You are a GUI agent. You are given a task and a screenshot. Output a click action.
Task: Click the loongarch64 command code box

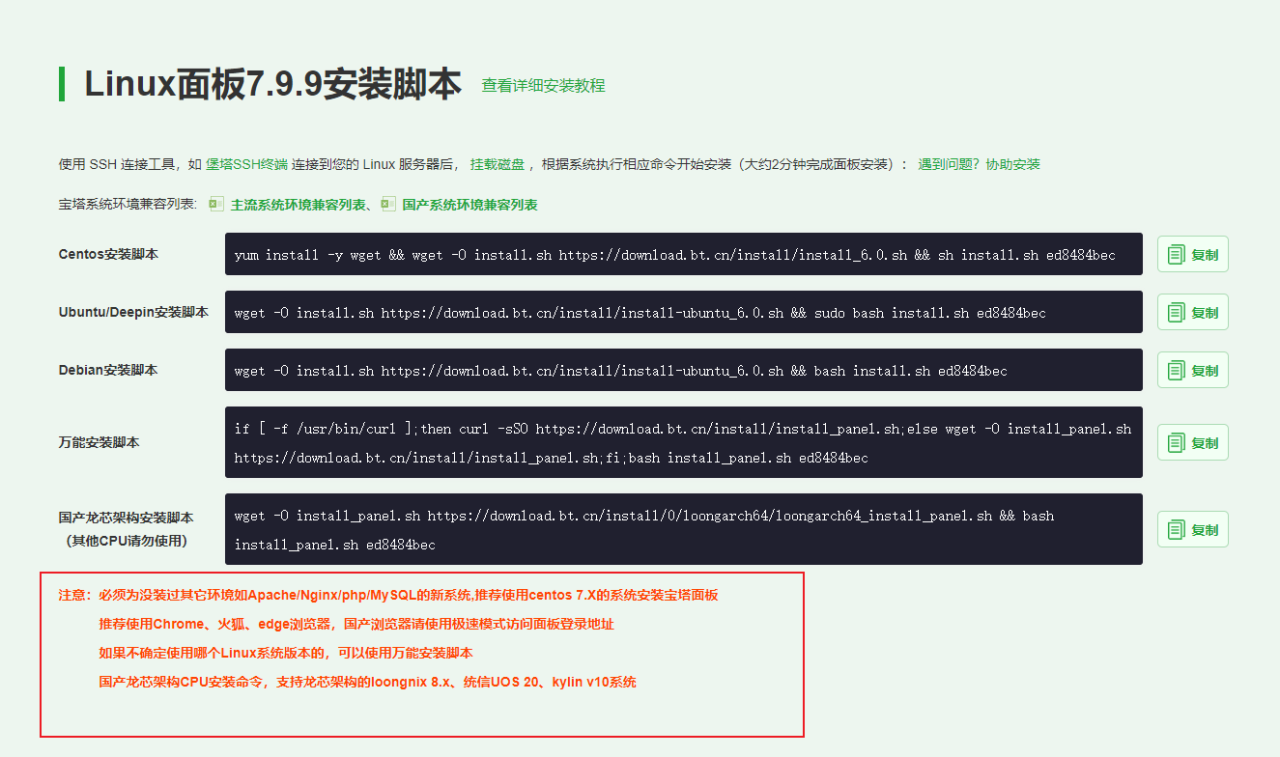point(684,529)
